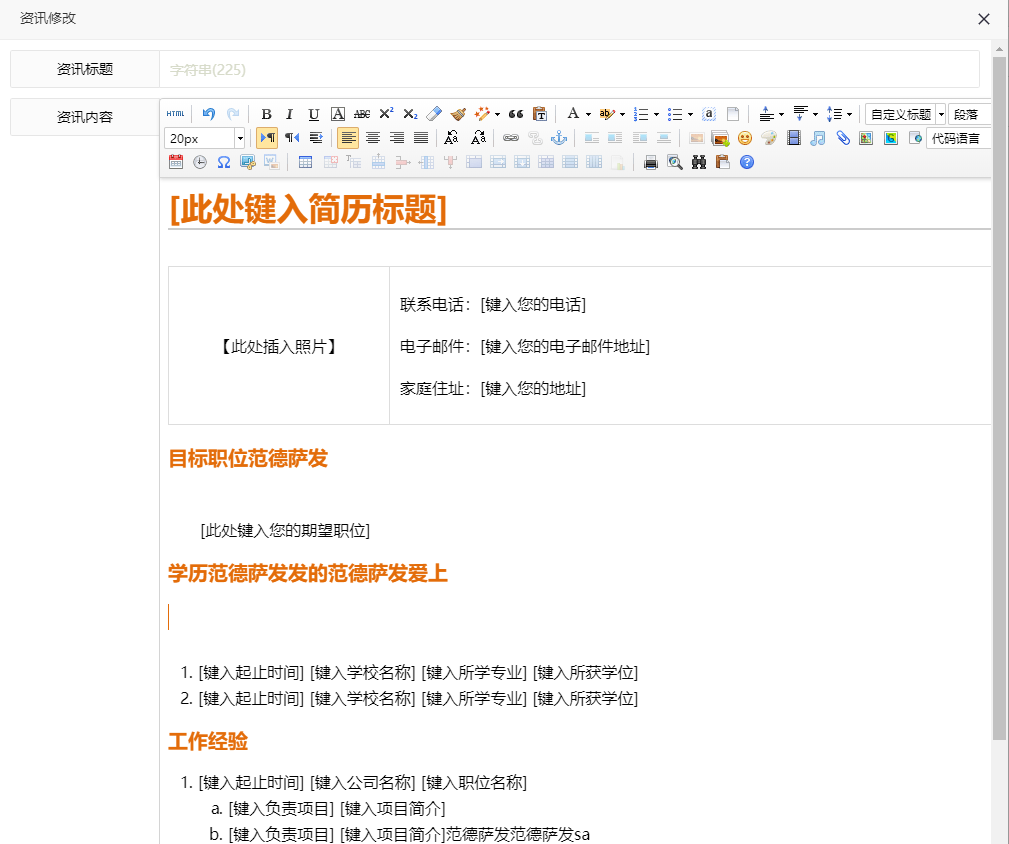Insert music

(818, 138)
